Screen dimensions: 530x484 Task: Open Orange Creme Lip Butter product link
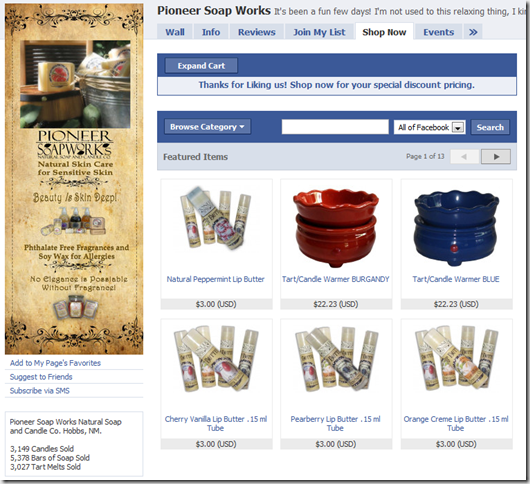pyautogui.click(x=456, y=424)
